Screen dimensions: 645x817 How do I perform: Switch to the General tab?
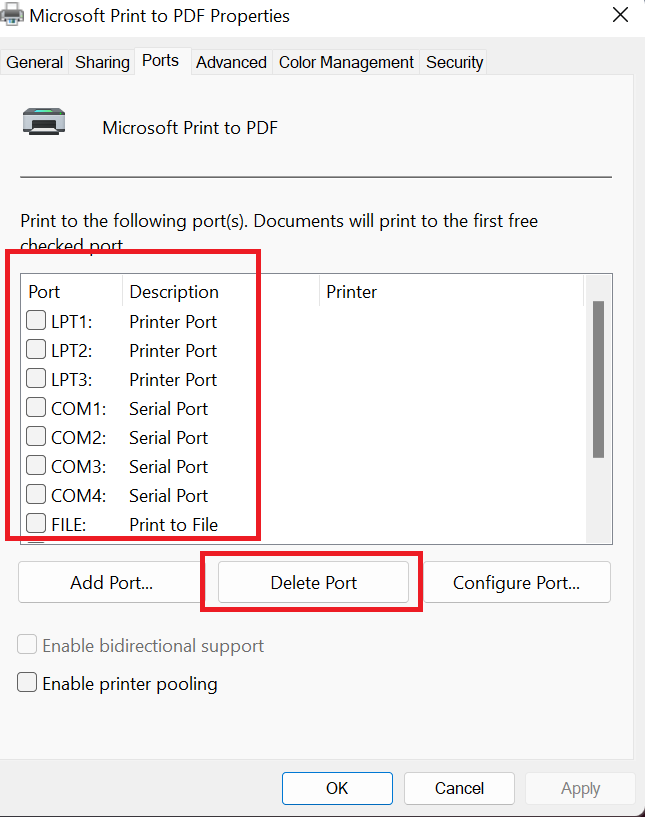pyautogui.click(x=35, y=62)
